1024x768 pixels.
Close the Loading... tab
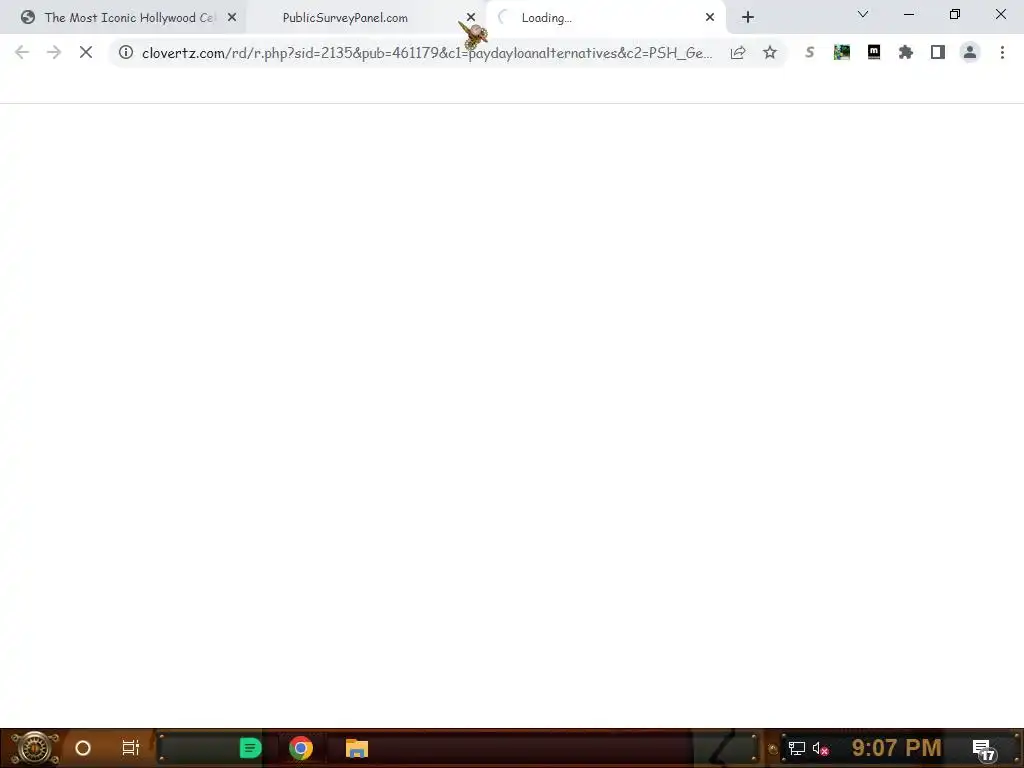pos(710,18)
